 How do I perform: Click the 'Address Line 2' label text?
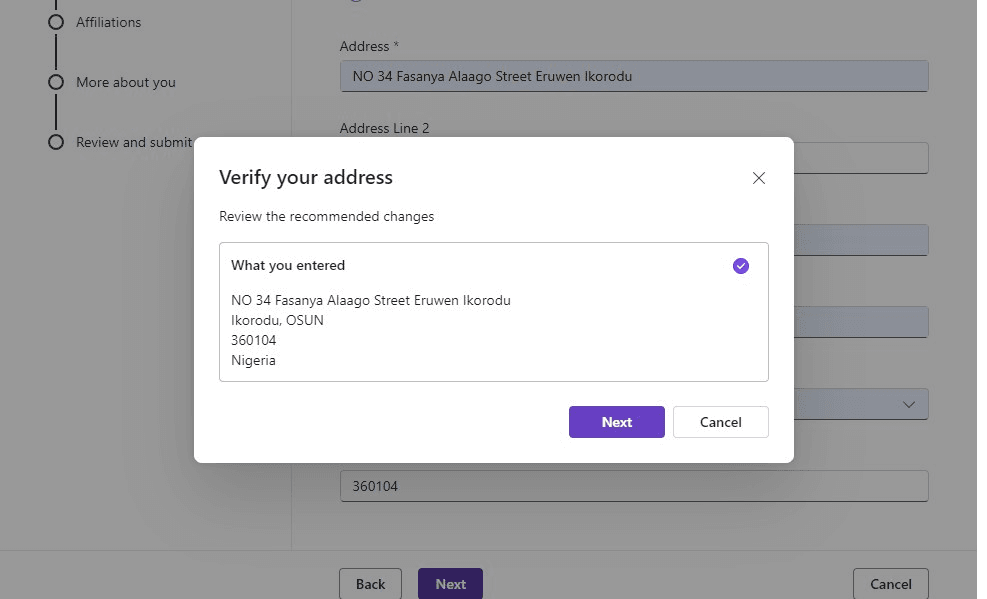tap(384, 128)
